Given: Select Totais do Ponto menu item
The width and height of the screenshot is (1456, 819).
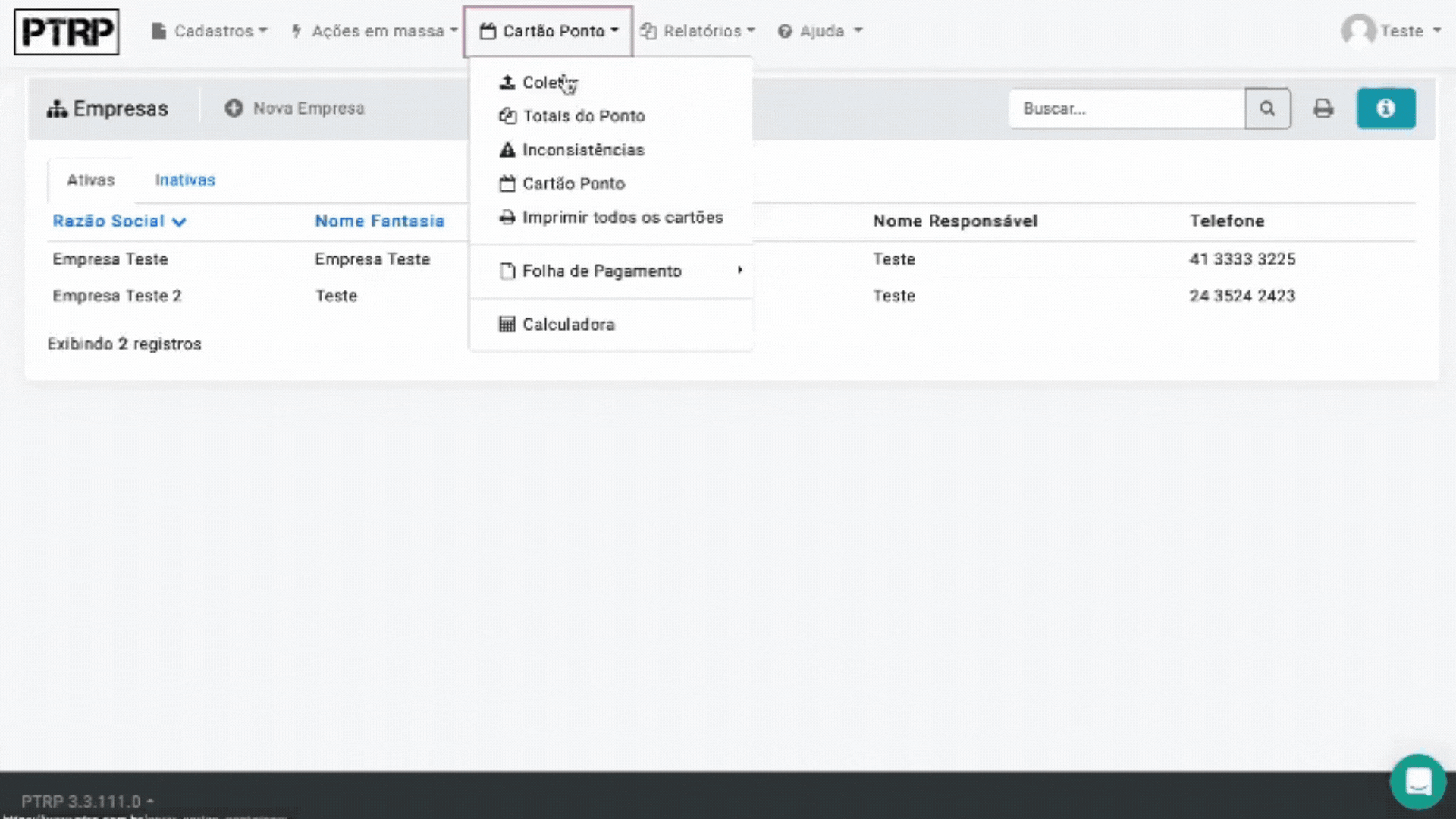Looking at the screenshot, I should click(x=583, y=116).
